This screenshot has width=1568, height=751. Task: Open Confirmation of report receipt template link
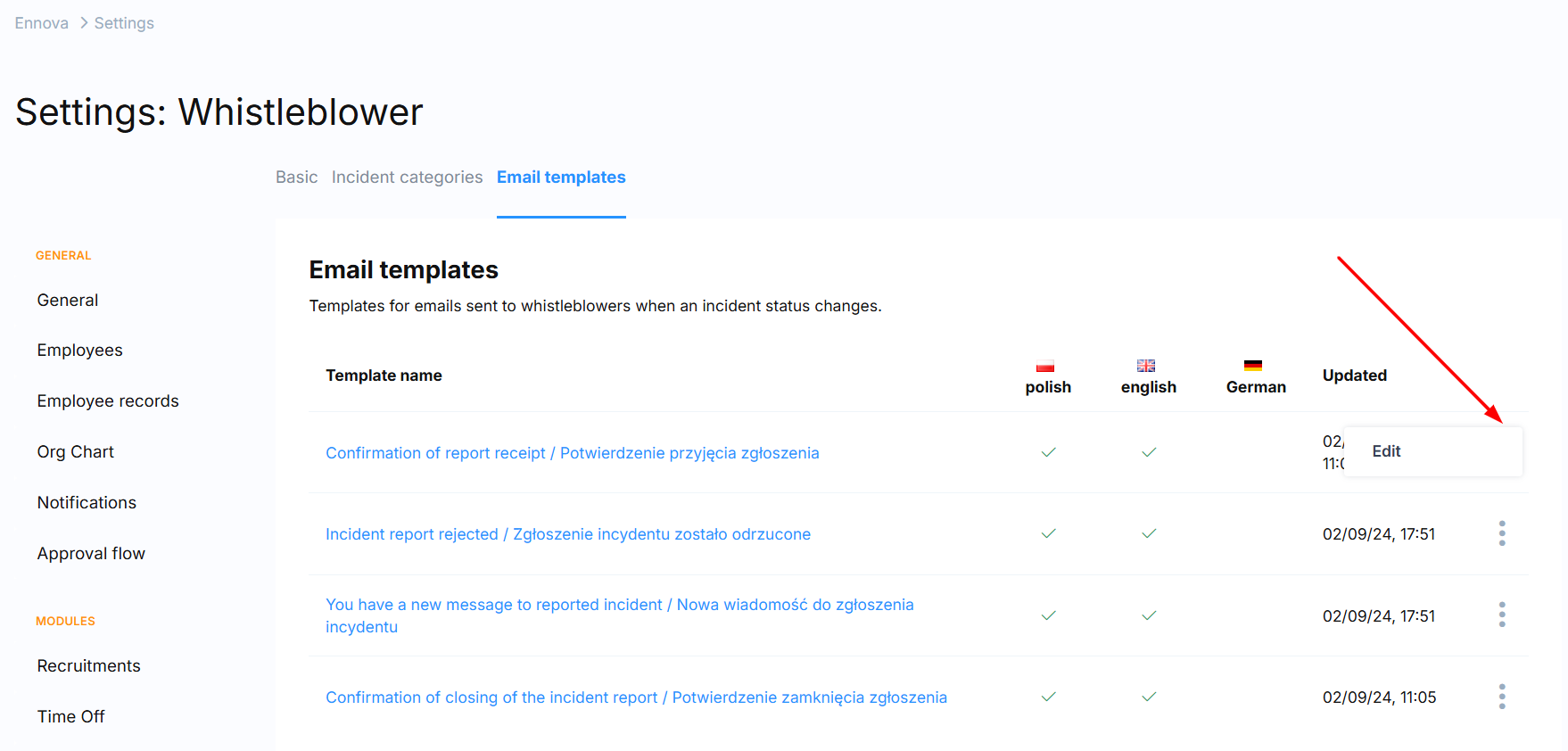coord(572,453)
